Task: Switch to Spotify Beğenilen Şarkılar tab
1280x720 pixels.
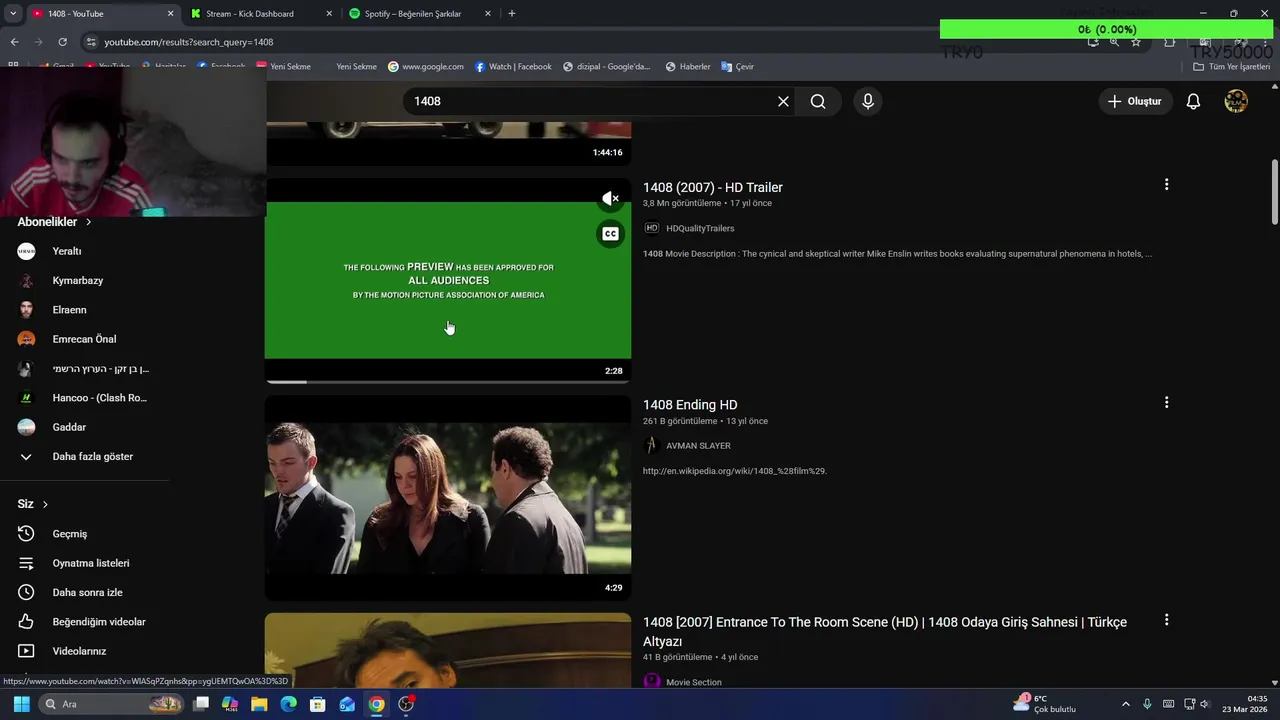Action: (x=420, y=14)
